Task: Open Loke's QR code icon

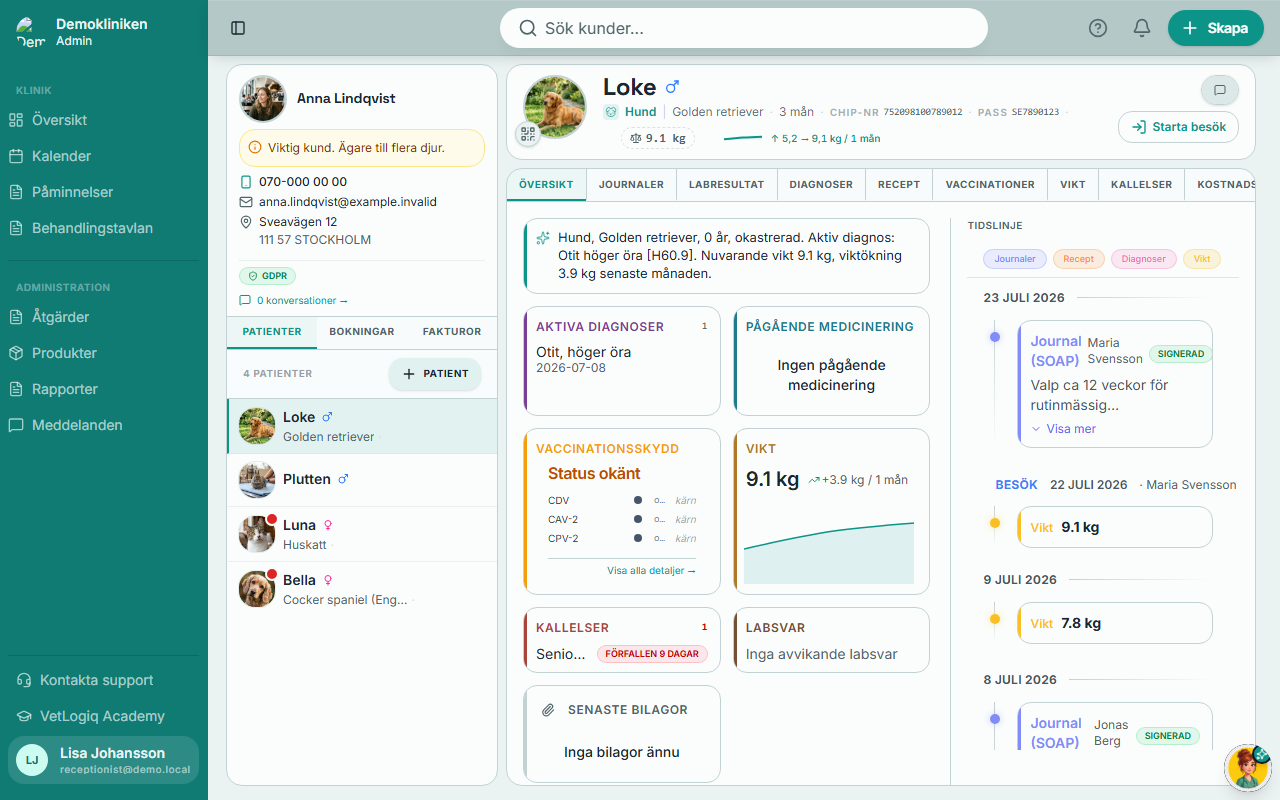Action: click(528, 135)
